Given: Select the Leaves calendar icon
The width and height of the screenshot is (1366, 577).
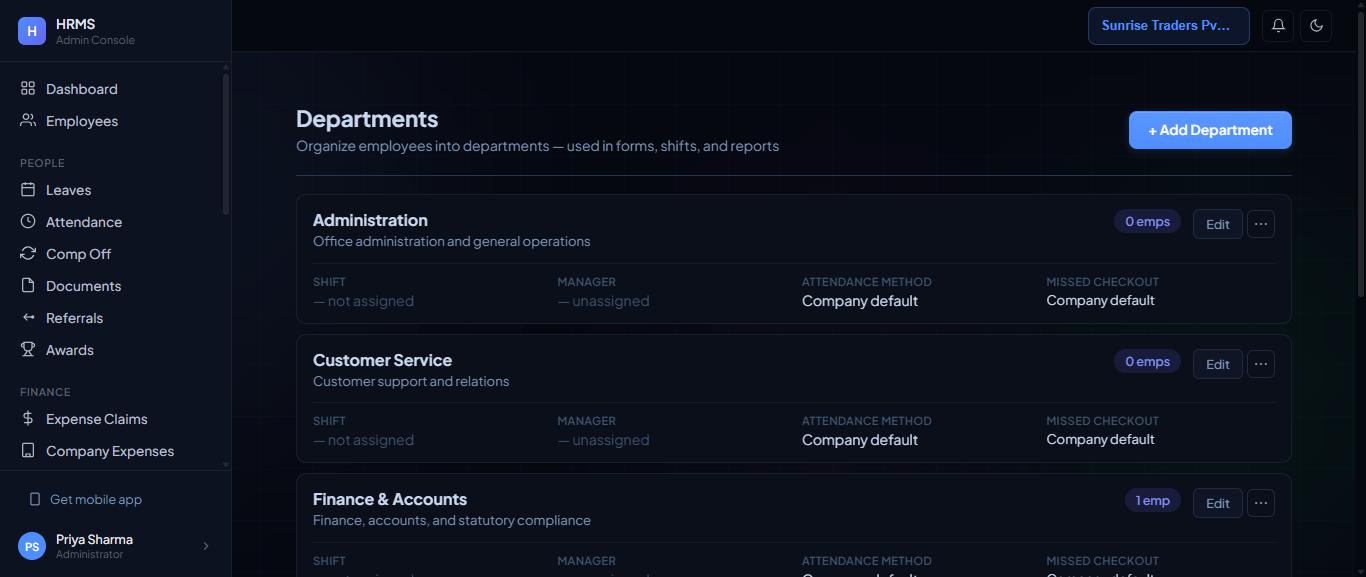Looking at the screenshot, I should (x=28, y=190).
